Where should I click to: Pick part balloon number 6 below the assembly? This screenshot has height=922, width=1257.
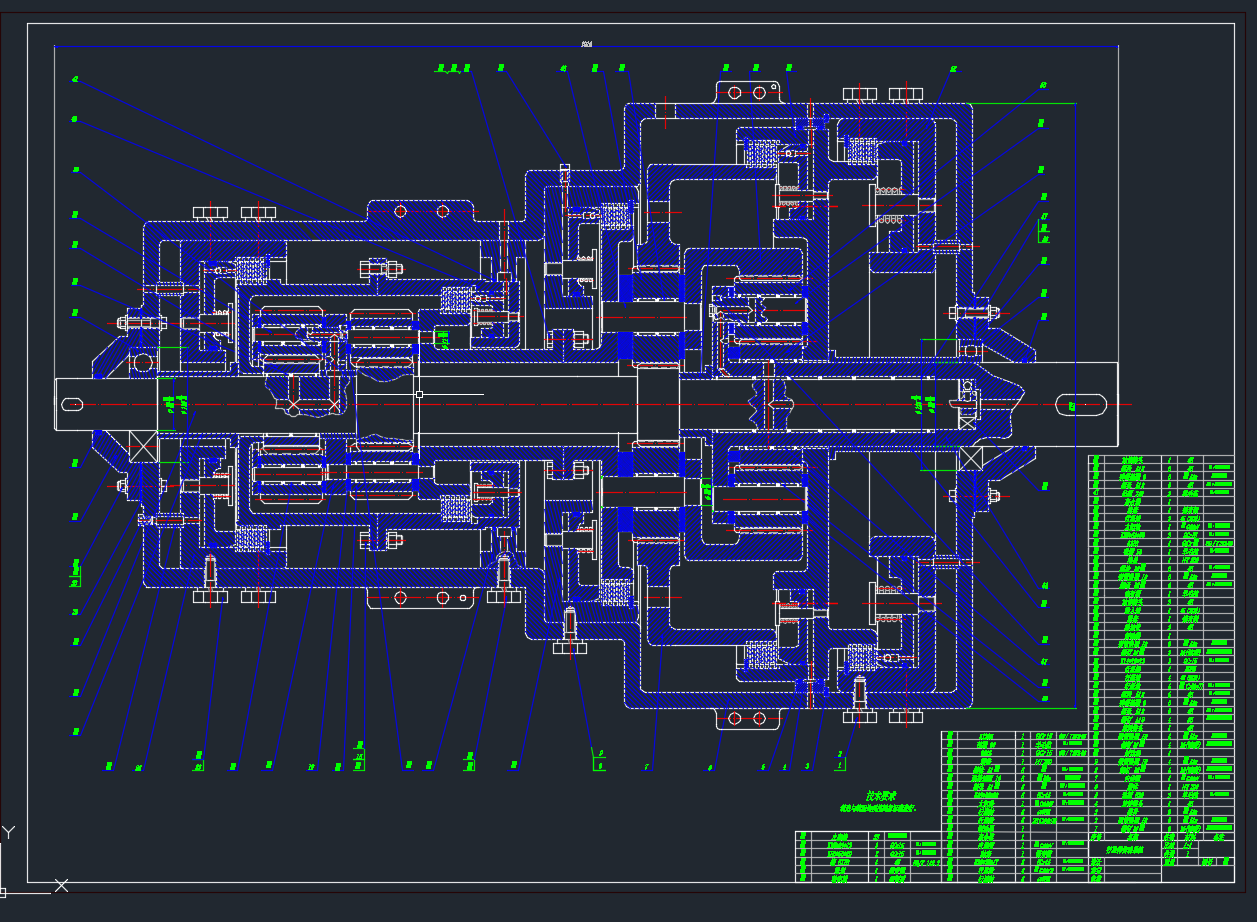[709, 768]
